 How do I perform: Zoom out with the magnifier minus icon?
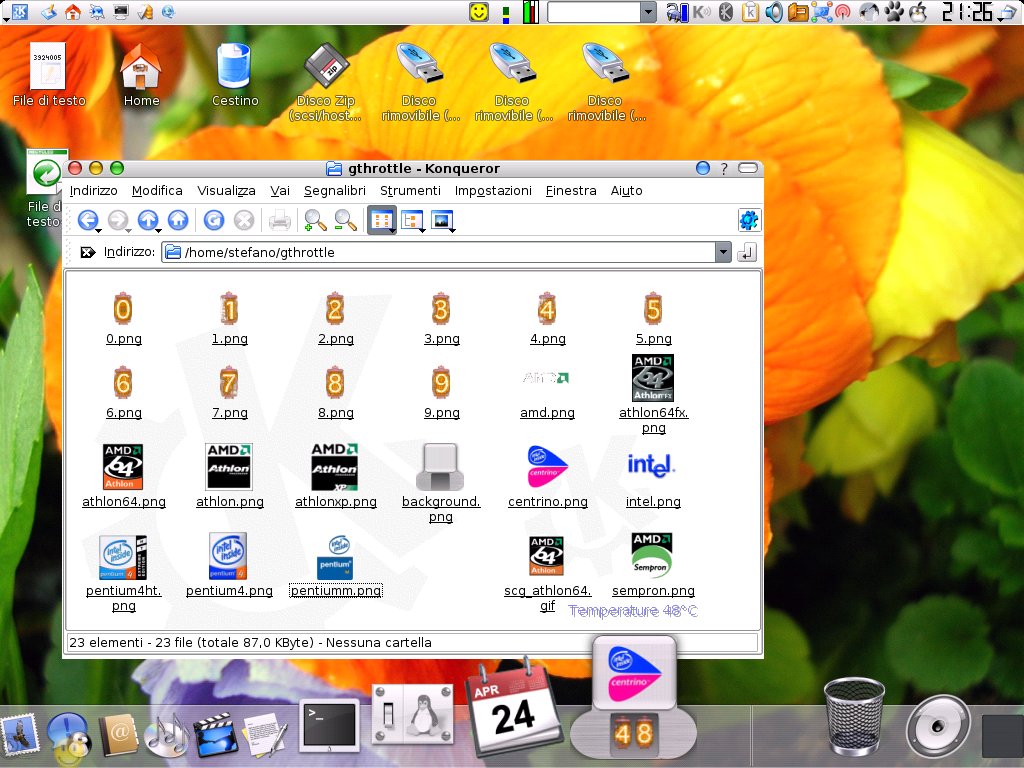(x=345, y=221)
